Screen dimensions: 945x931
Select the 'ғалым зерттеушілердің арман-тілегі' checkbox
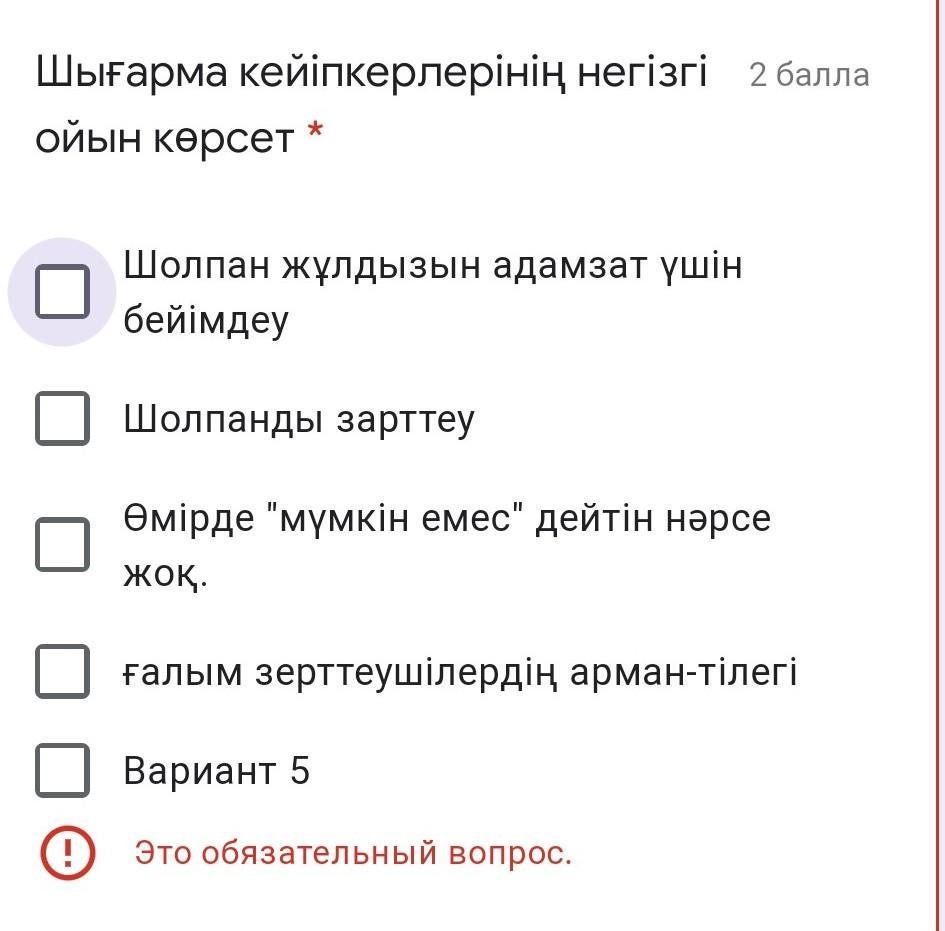click(62, 671)
